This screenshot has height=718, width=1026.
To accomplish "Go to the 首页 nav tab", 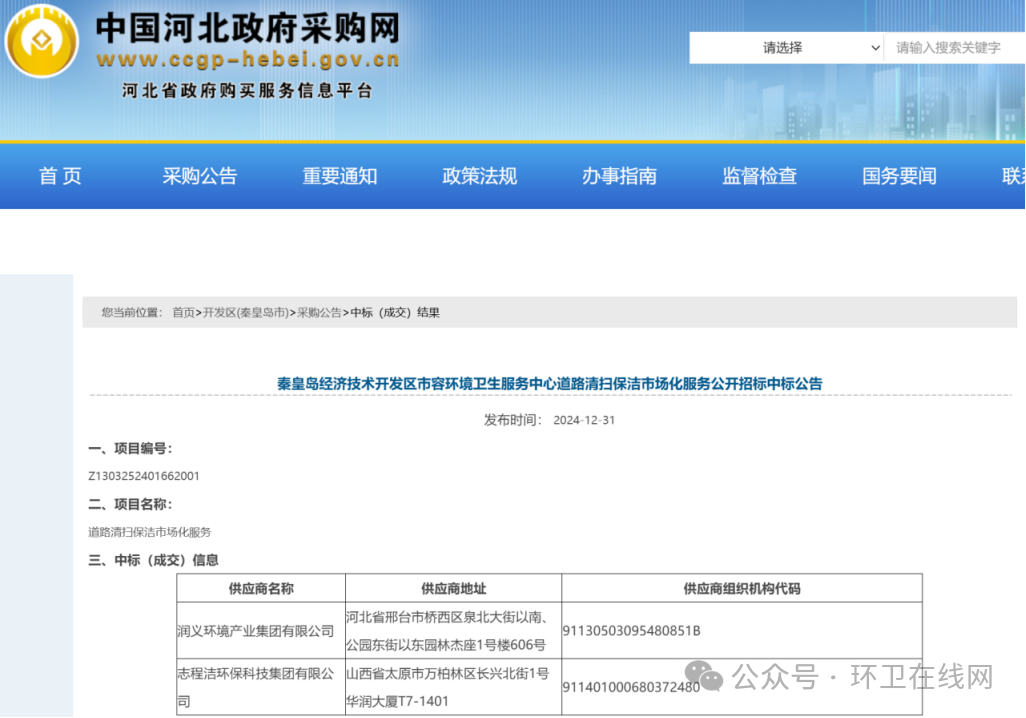I will coord(60,176).
